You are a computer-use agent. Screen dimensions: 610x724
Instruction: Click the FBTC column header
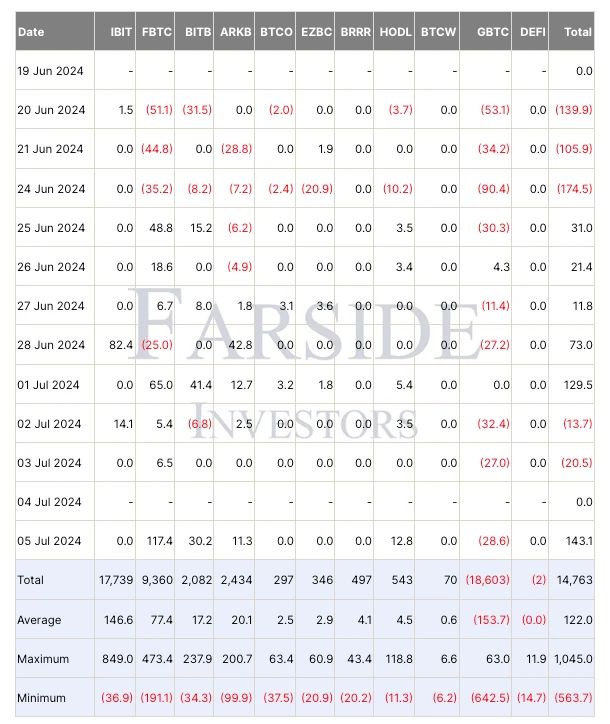(158, 32)
